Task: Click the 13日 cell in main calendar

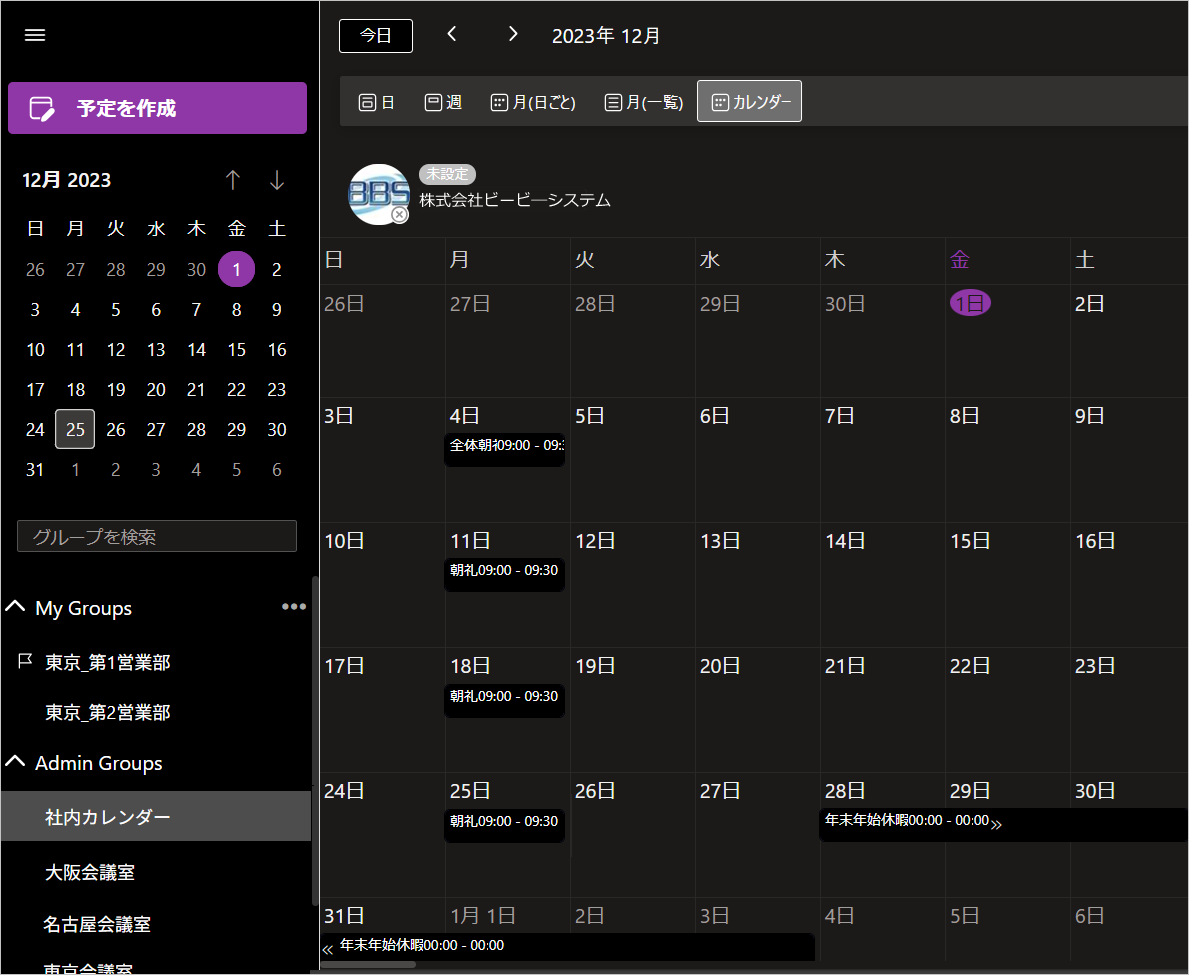Action: point(758,585)
